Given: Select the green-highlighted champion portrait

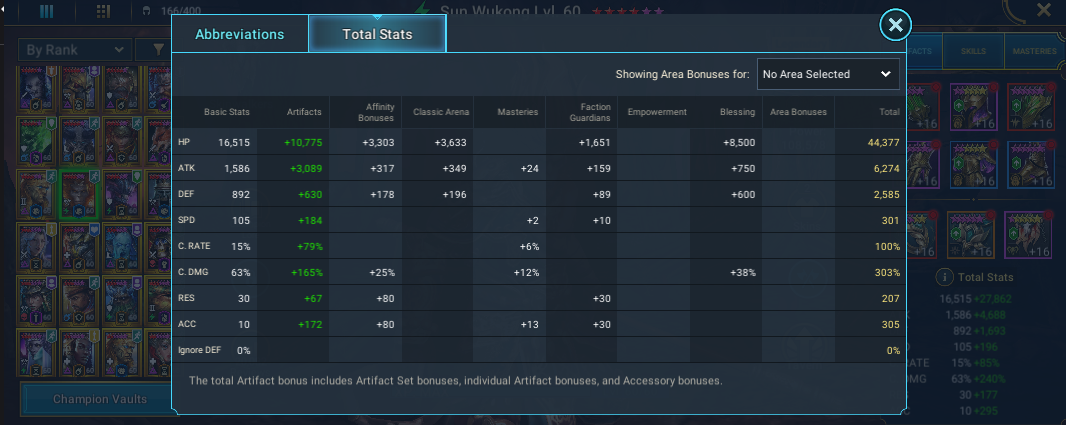Looking at the screenshot, I should (x=80, y=194).
